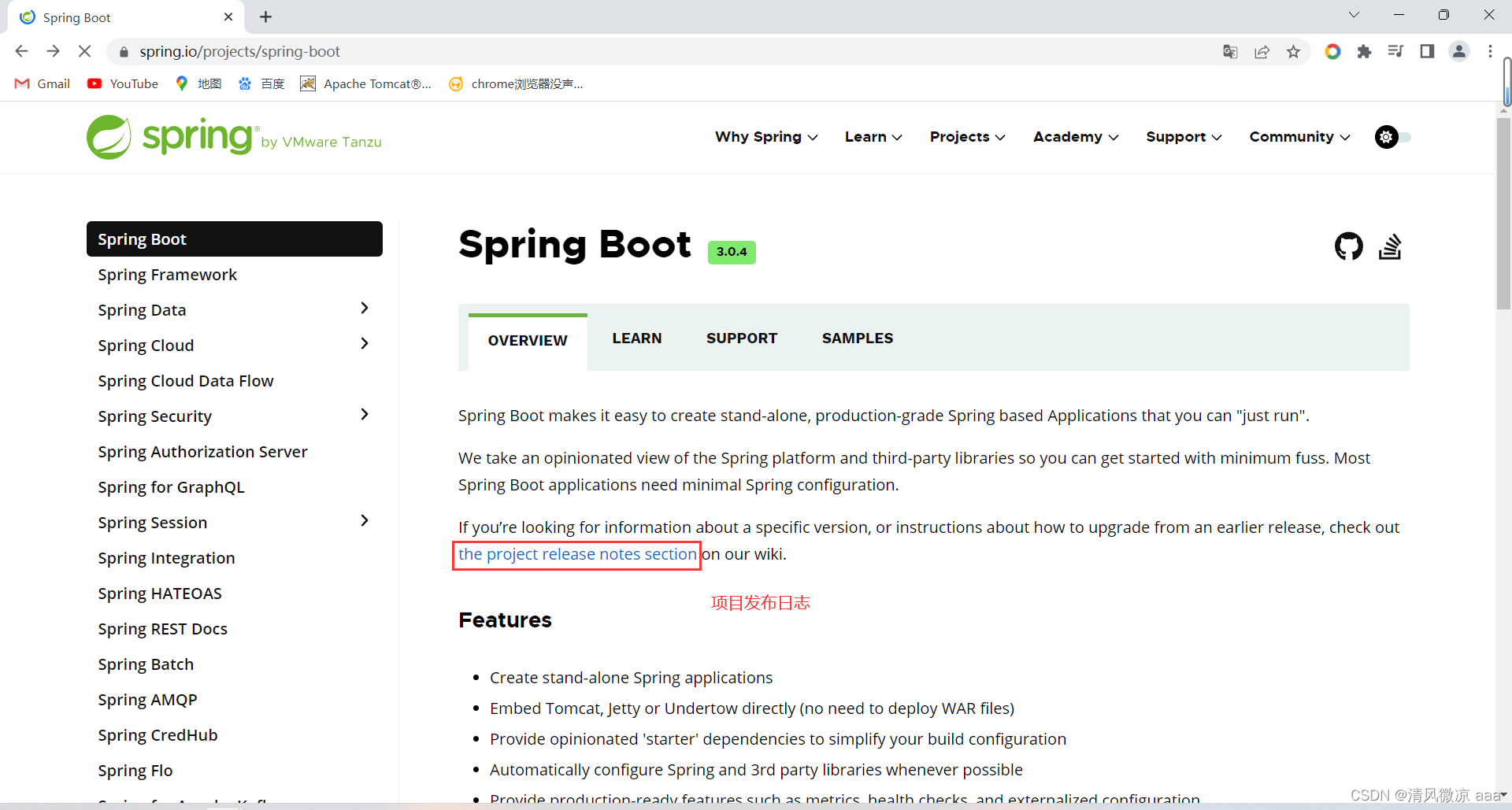This screenshot has width=1512, height=810.
Task: Expand the Spring Cloud submenu chevron
Action: [x=365, y=343]
